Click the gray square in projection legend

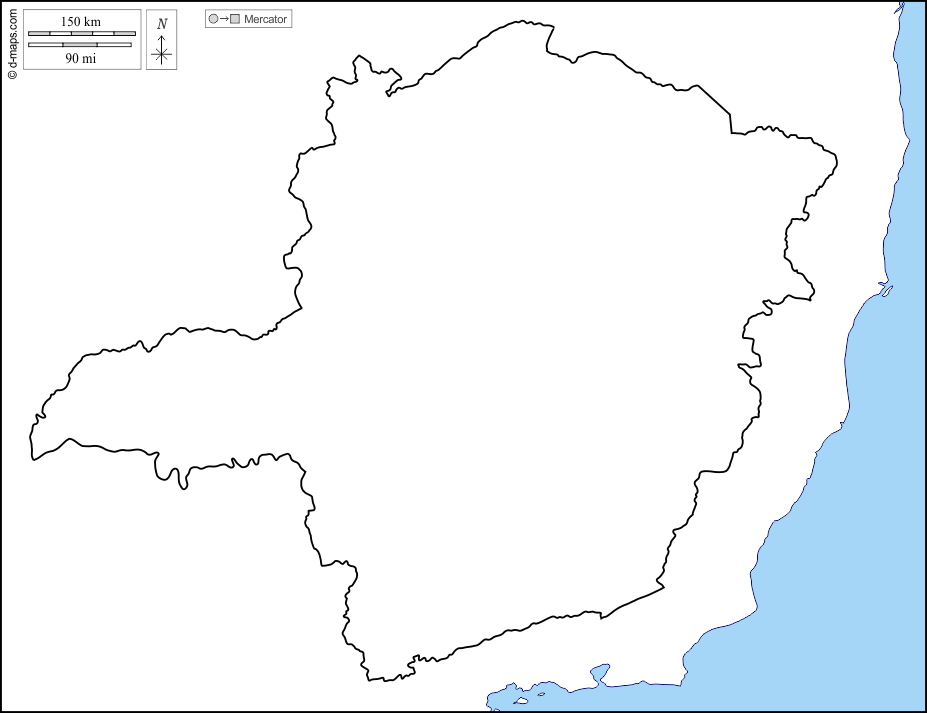coord(235,19)
